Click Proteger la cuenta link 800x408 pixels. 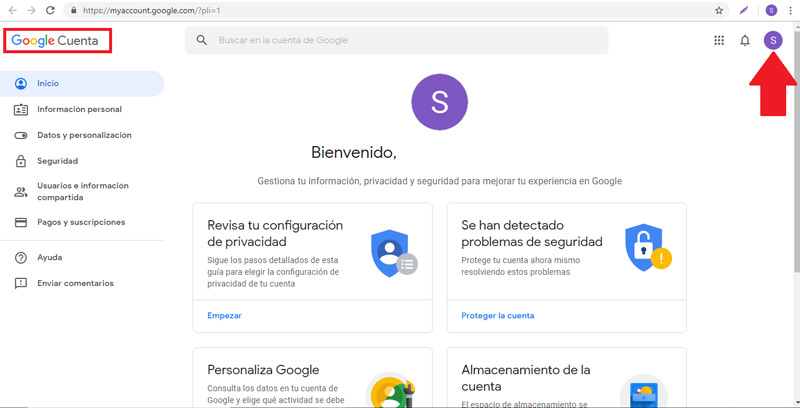tap(497, 316)
